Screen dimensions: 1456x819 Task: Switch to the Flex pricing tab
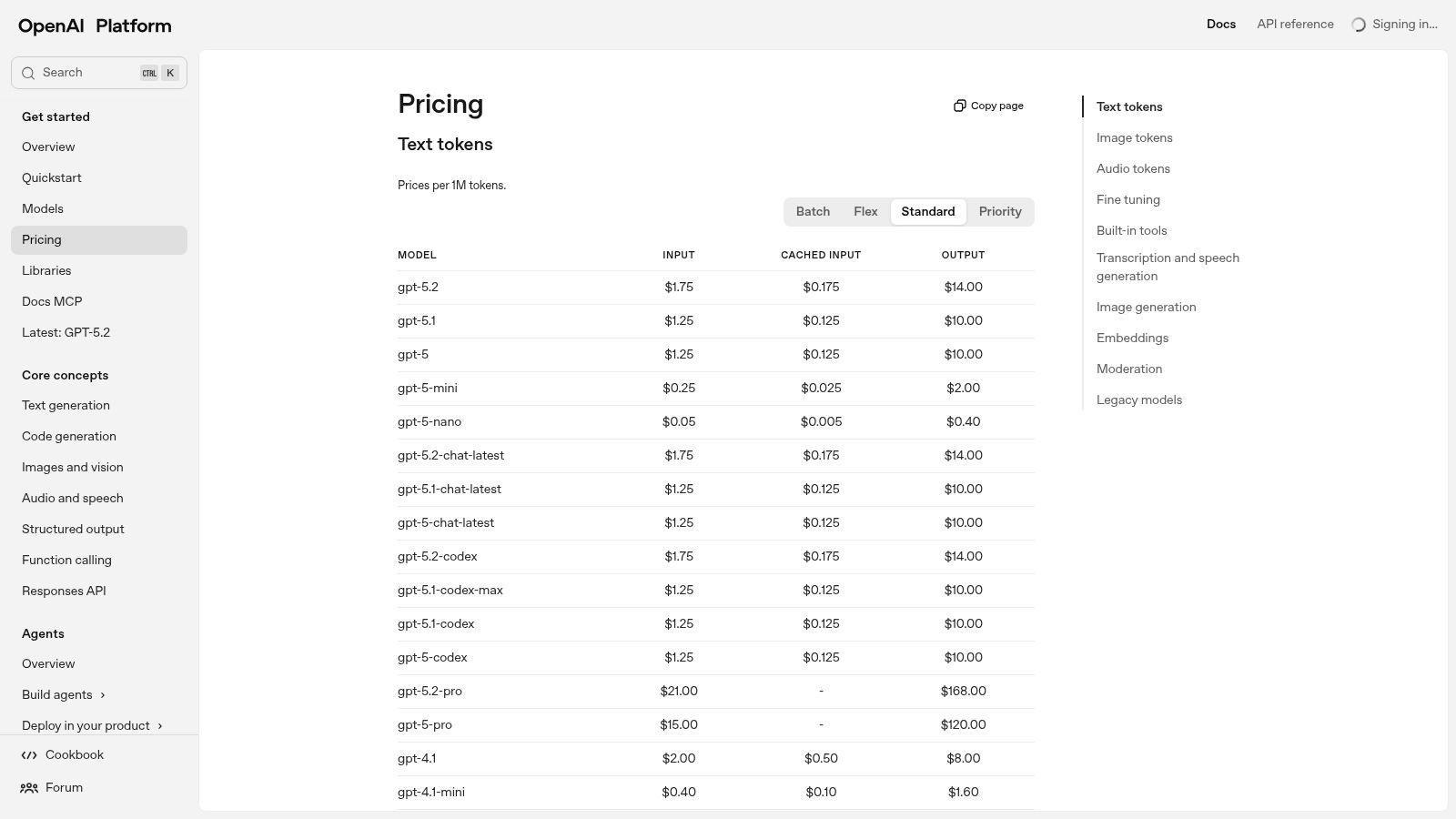pos(865,212)
